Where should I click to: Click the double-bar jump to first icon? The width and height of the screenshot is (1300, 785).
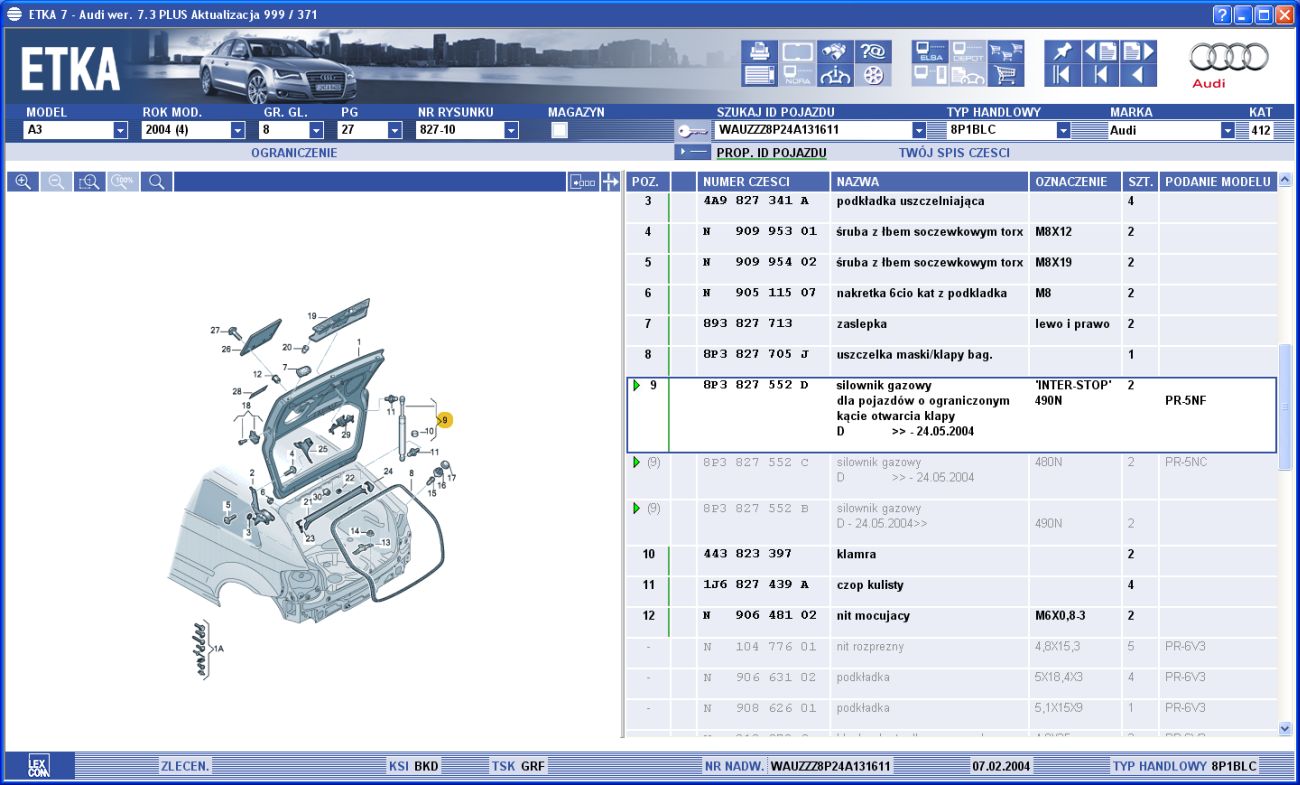pos(1063,75)
